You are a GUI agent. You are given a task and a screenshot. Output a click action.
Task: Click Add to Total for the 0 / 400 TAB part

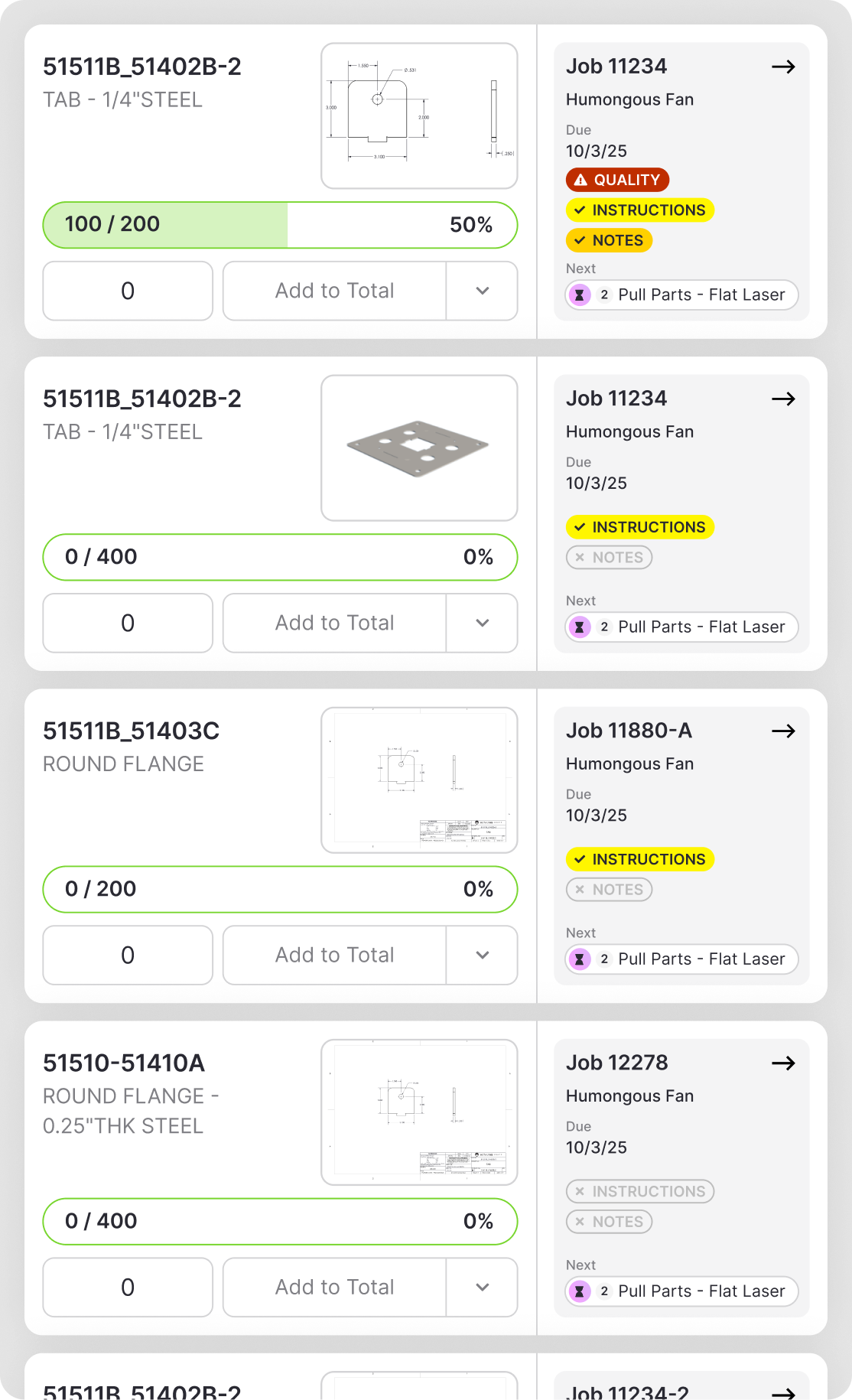coord(335,623)
